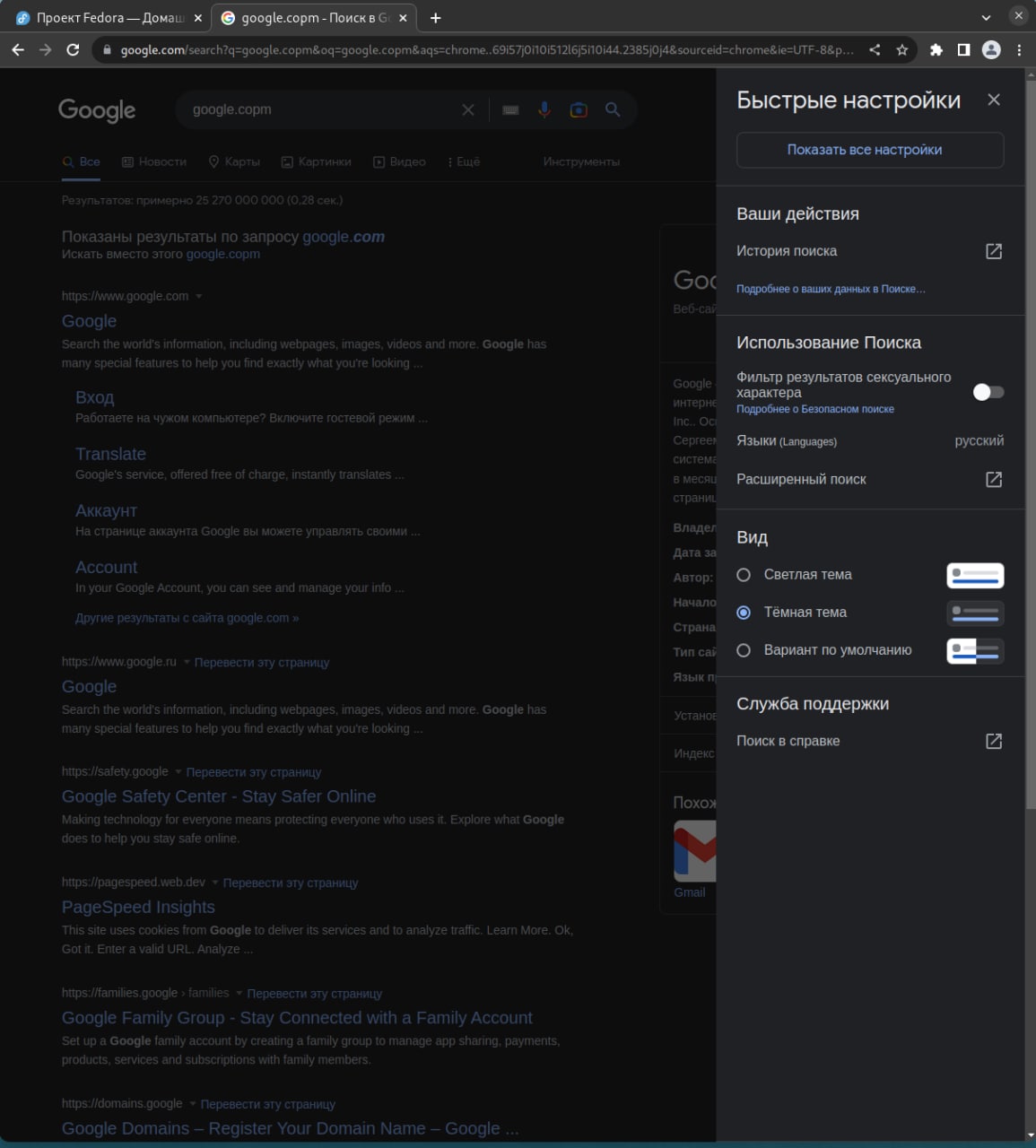Click the Google logo
The height and width of the screenshot is (1148, 1036).
[97, 109]
